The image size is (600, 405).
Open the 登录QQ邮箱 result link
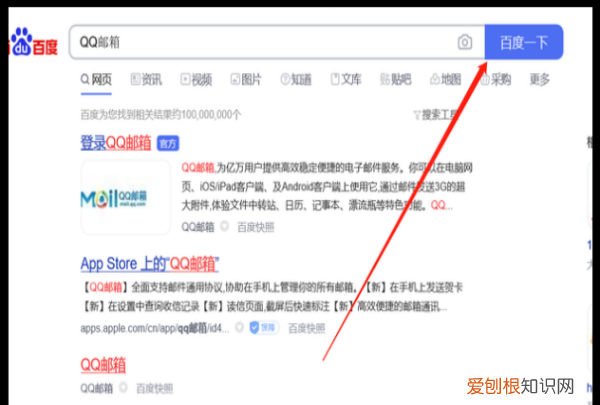tap(116, 143)
